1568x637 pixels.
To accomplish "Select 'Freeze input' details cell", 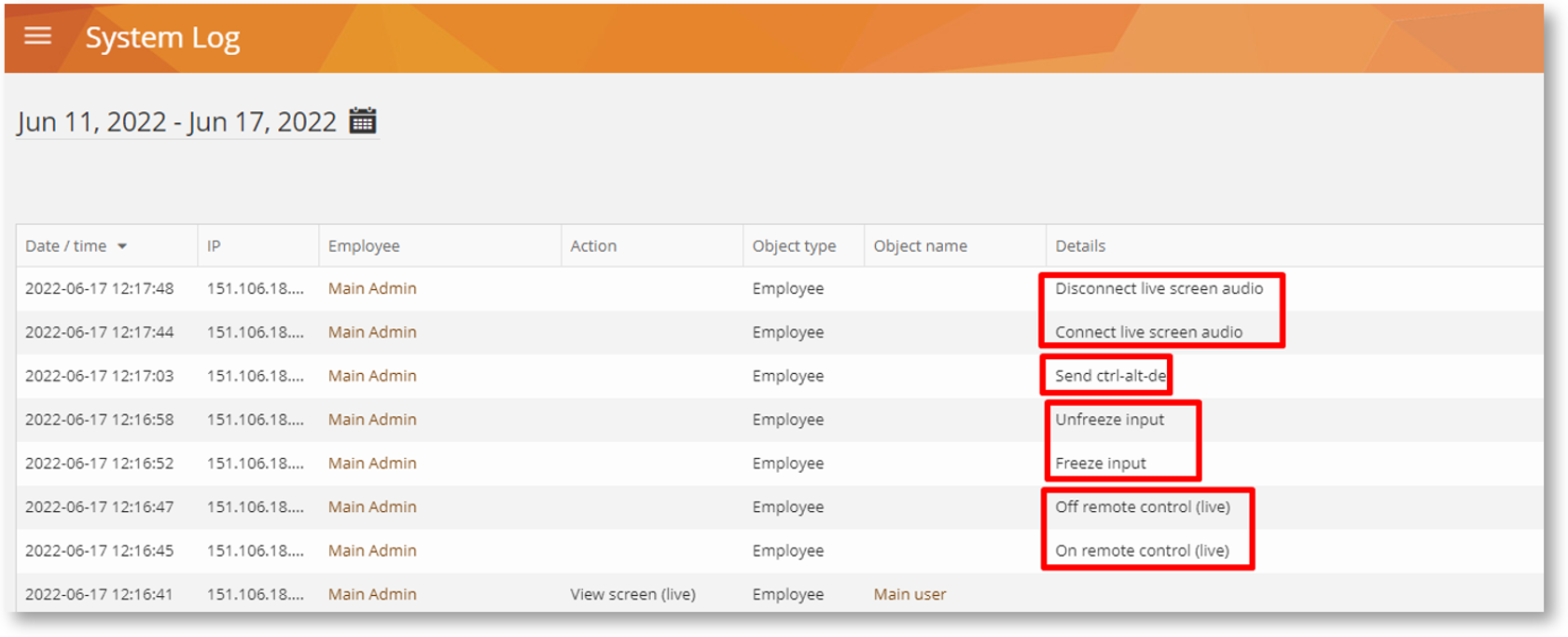I will [x=1101, y=464].
